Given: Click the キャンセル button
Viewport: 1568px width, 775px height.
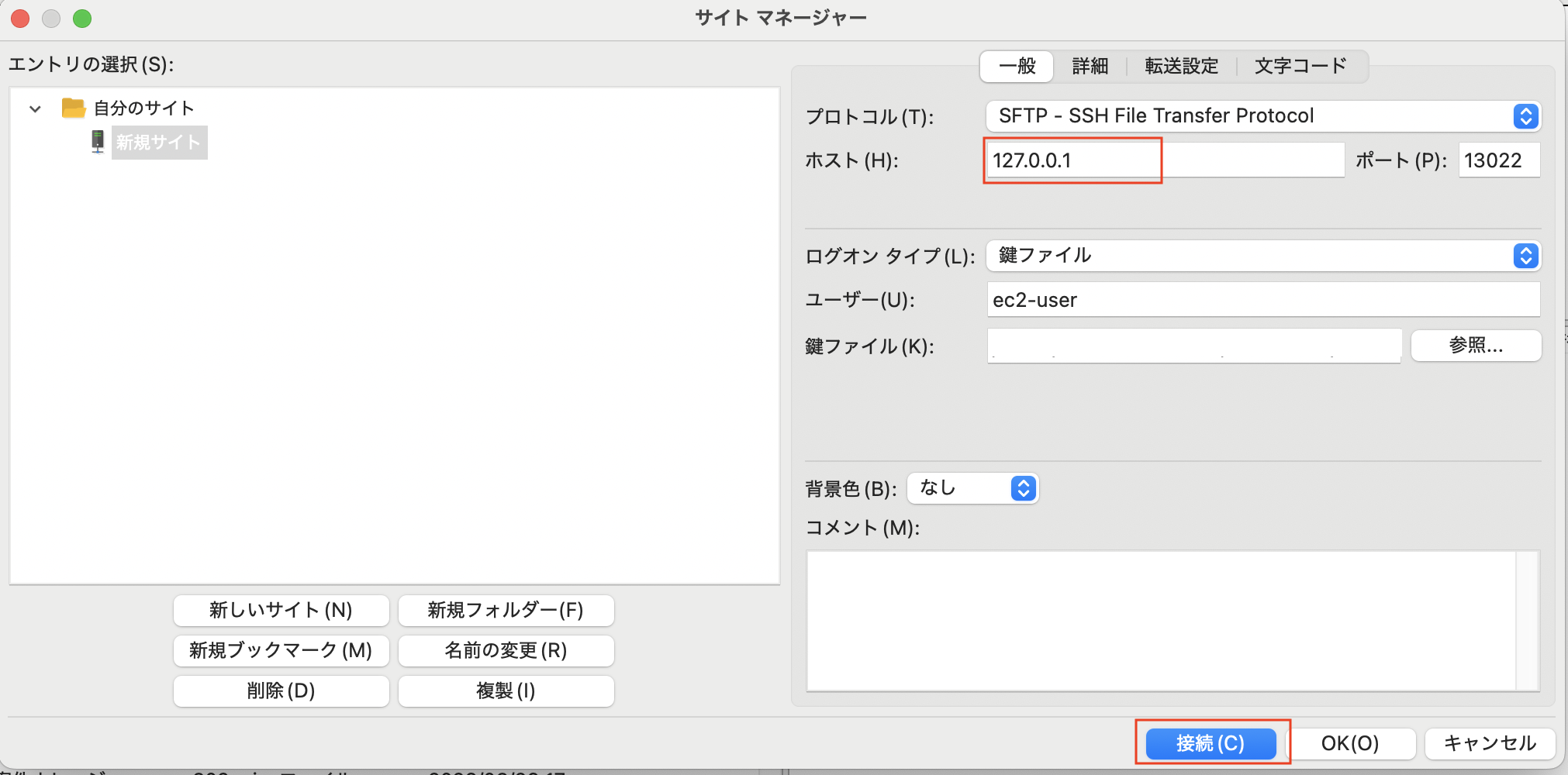Looking at the screenshot, I should [1489, 743].
